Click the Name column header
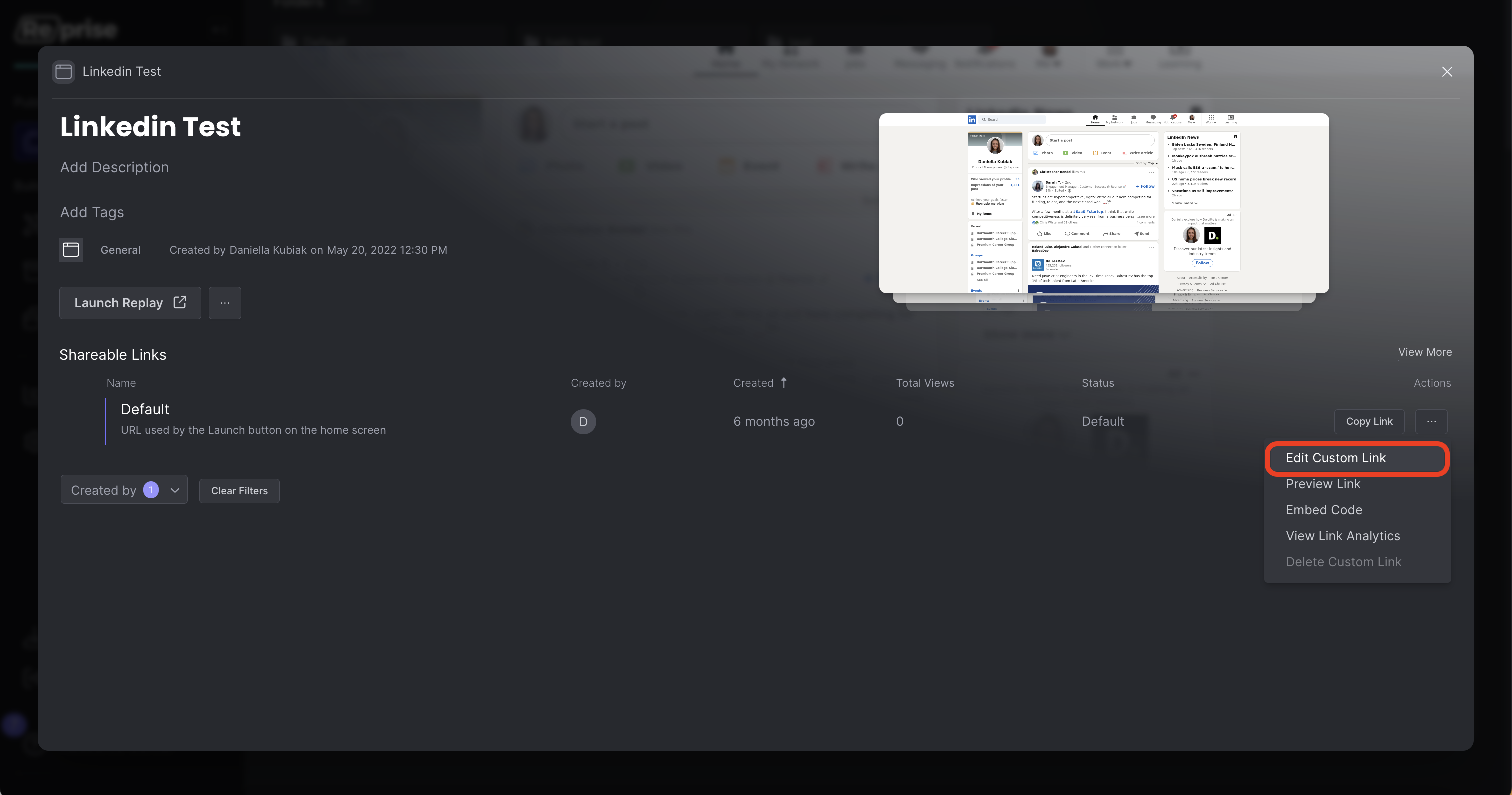Screen dimensions: 1512x795 click(x=121, y=383)
